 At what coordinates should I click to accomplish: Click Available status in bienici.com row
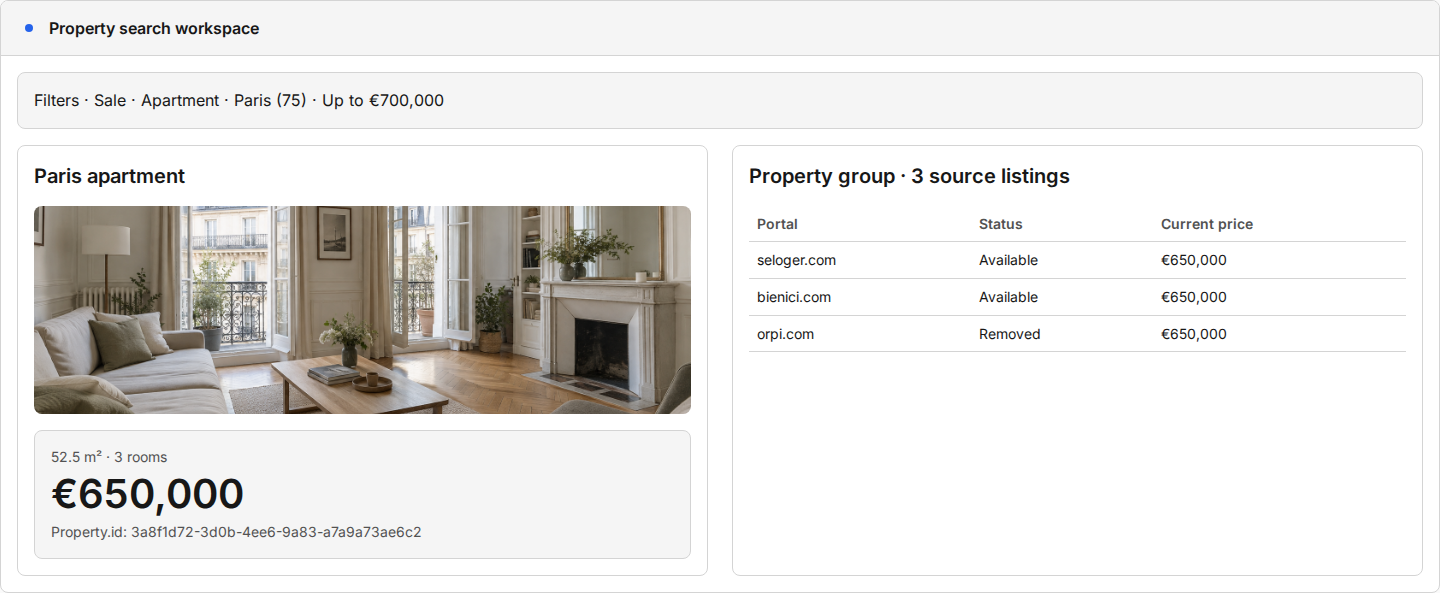click(1008, 297)
